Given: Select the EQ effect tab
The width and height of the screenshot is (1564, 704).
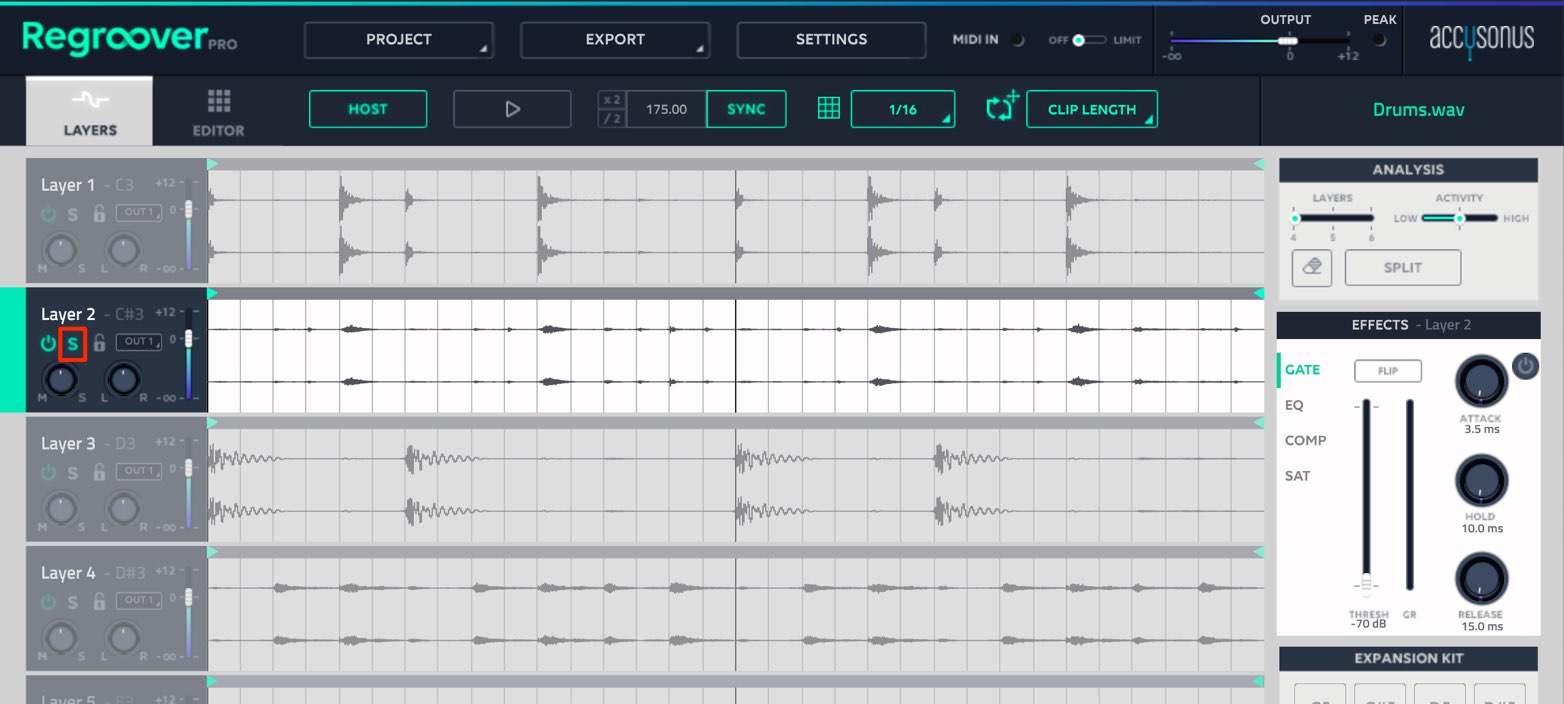Looking at the screenshot, I should pos(1294,405).
